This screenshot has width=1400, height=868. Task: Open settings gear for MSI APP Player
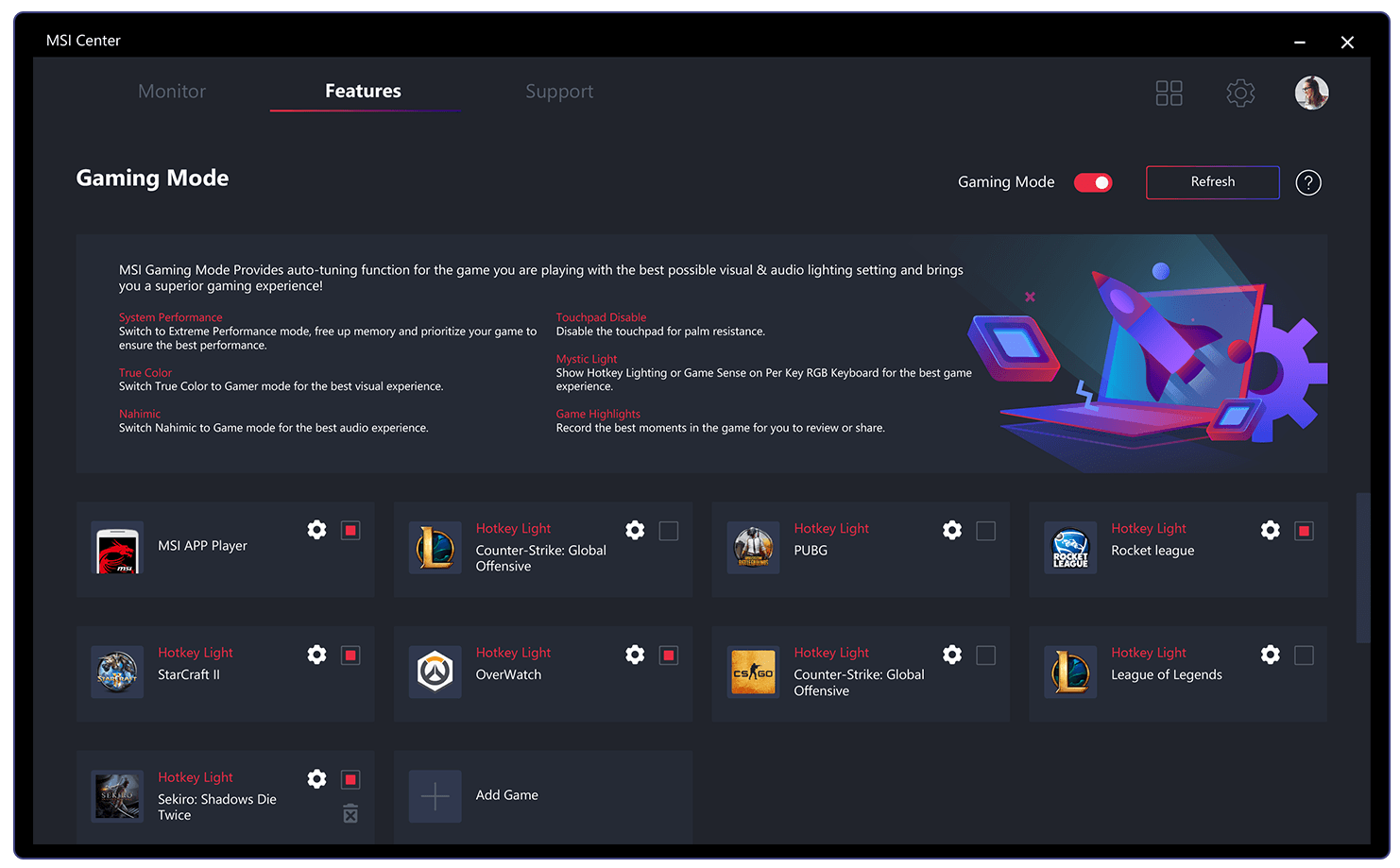point(316,530)
